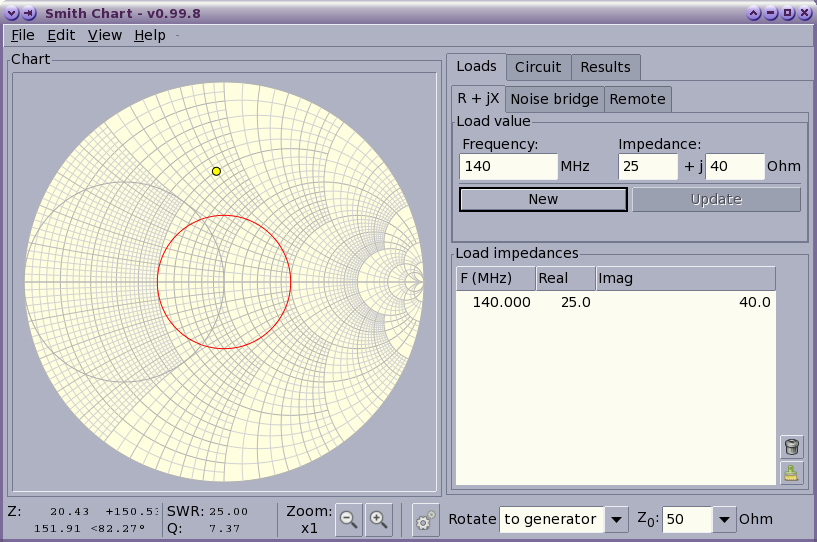Click the Z0 value field showing 50

coord(687,520)
